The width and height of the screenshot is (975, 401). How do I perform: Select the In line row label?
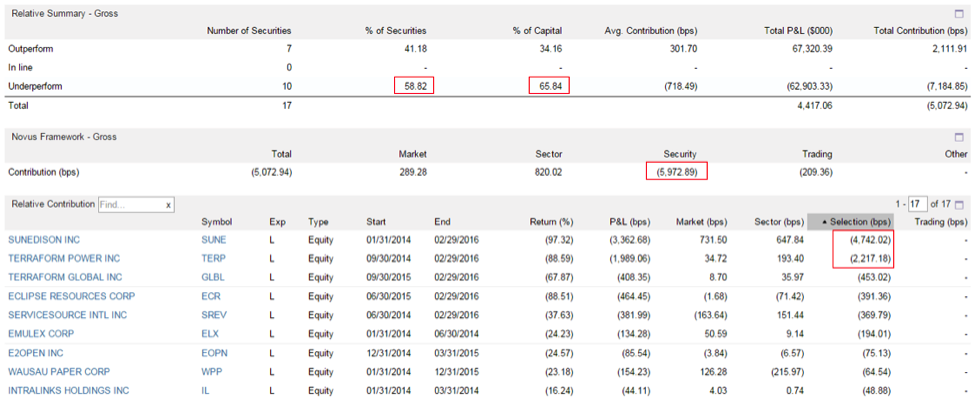coord(20,67)
